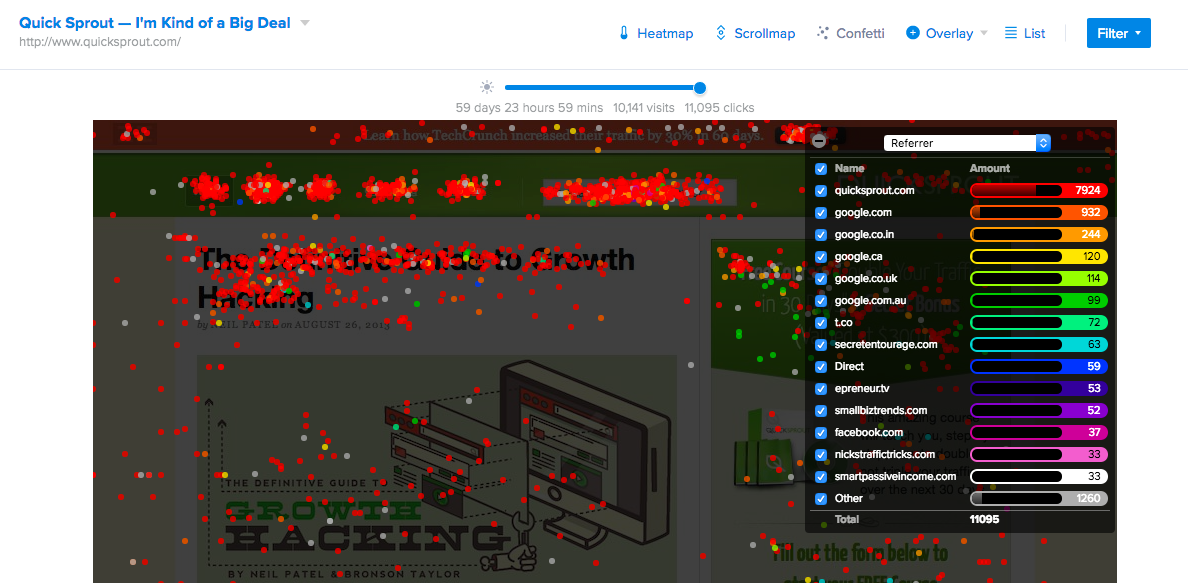Screen dimensions: 1188x583
Task: Click the TechCrunch traffic banner text
Action: pyautogui.click(x=563, y=136)
